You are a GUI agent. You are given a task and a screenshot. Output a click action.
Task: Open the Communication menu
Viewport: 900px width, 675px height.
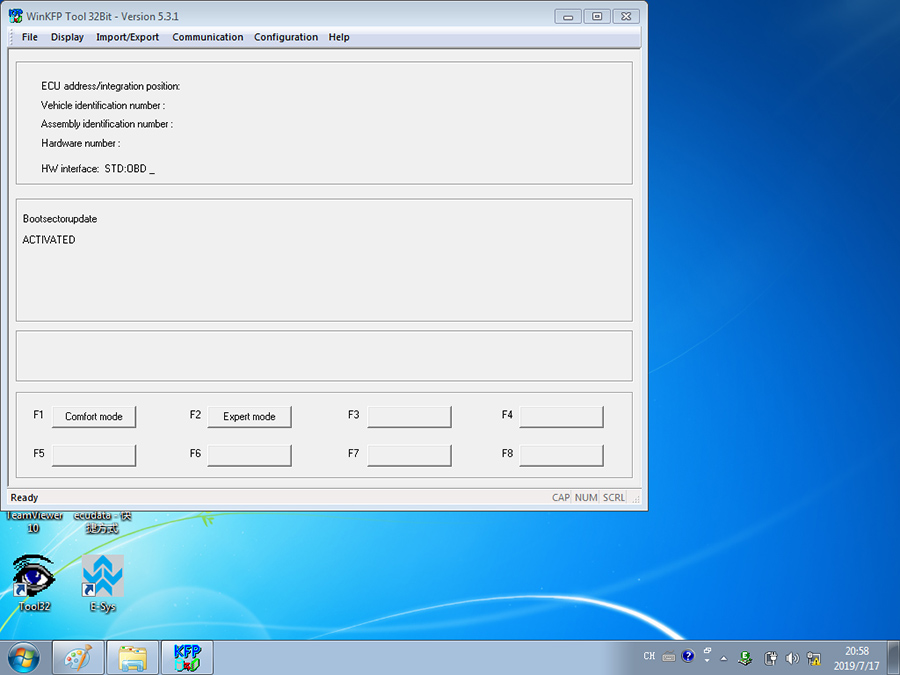(208, 37)
